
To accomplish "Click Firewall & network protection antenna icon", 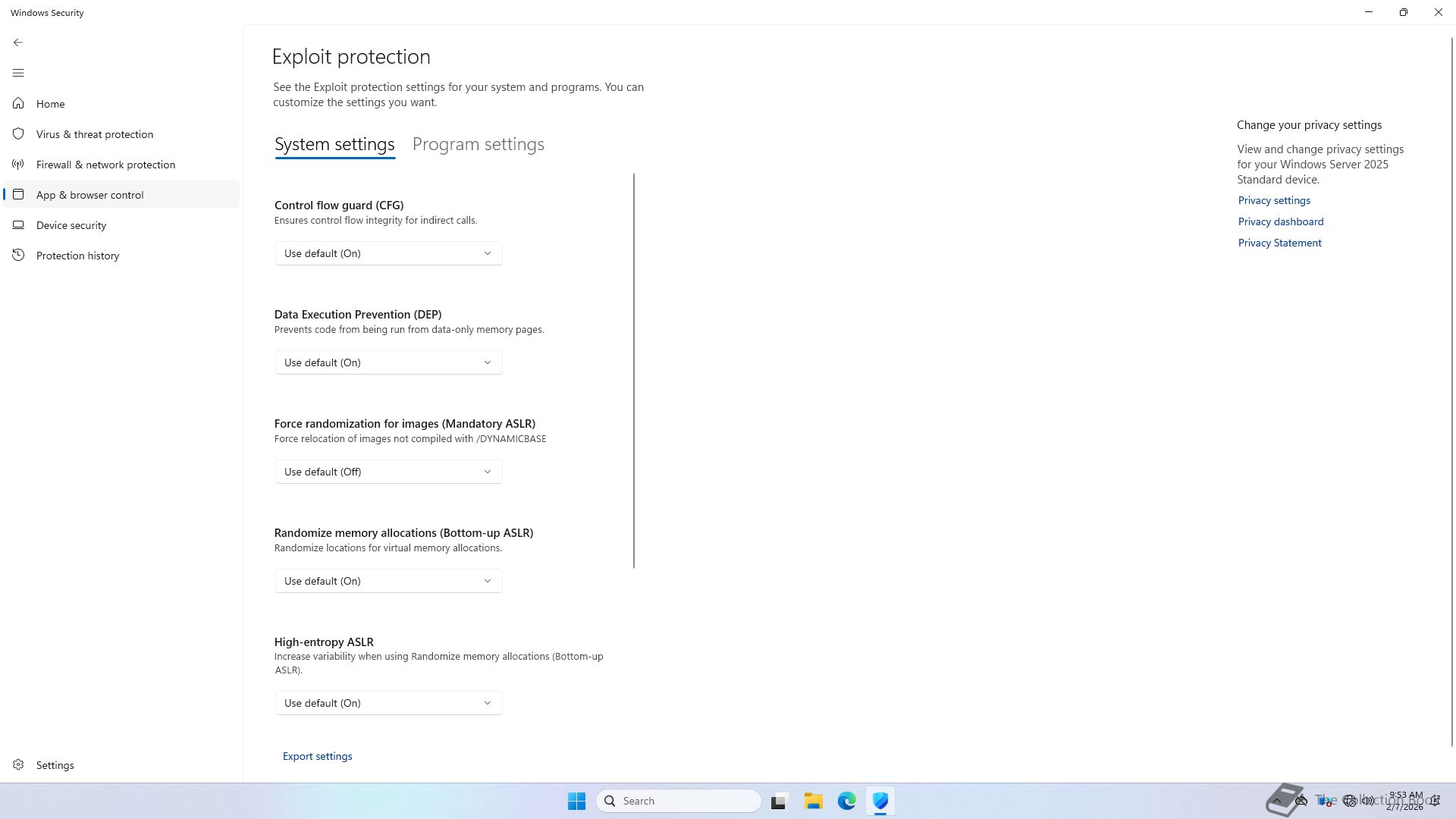I will click(18, 164).
